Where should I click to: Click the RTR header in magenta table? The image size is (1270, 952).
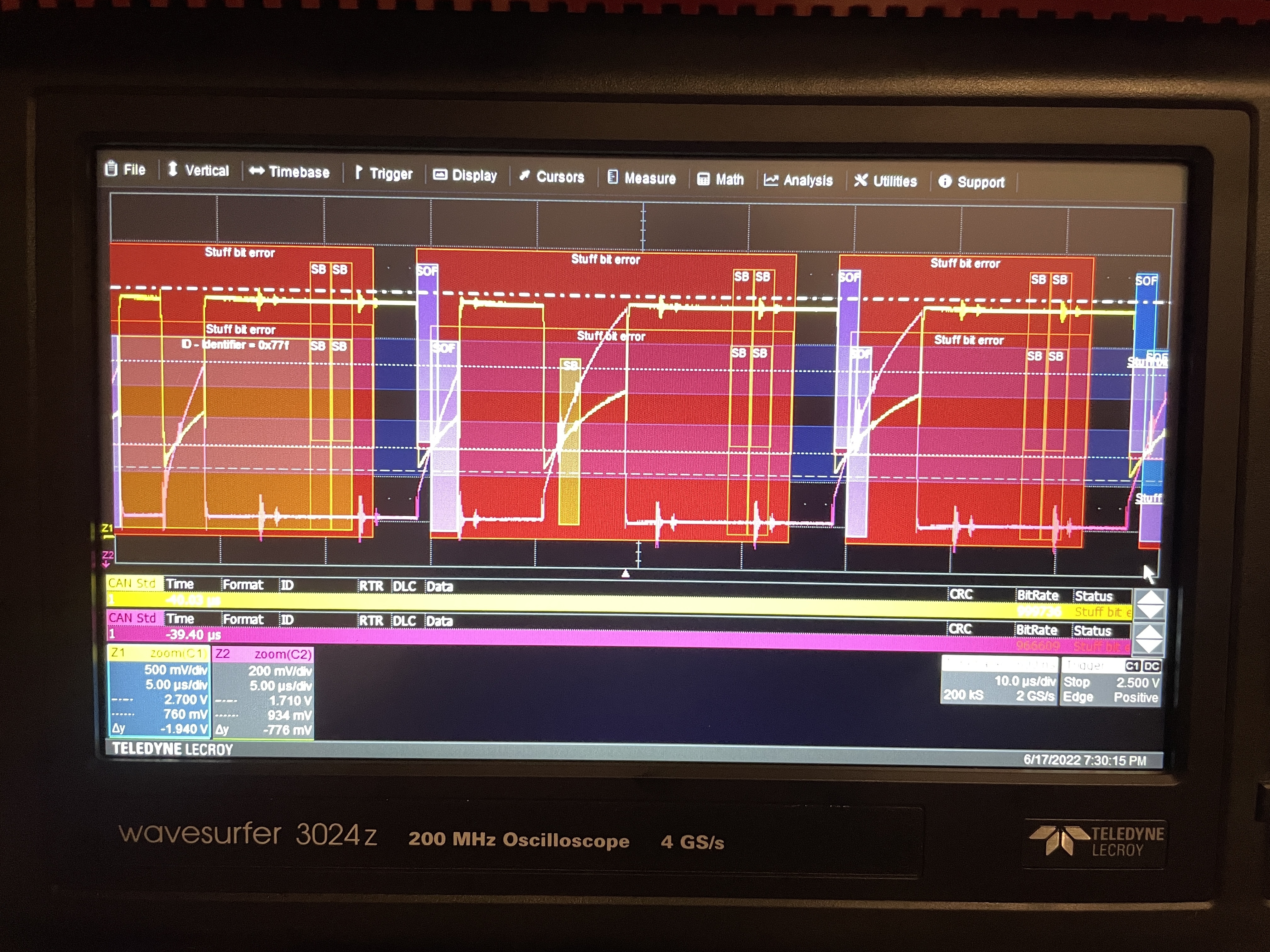[371, 620]
